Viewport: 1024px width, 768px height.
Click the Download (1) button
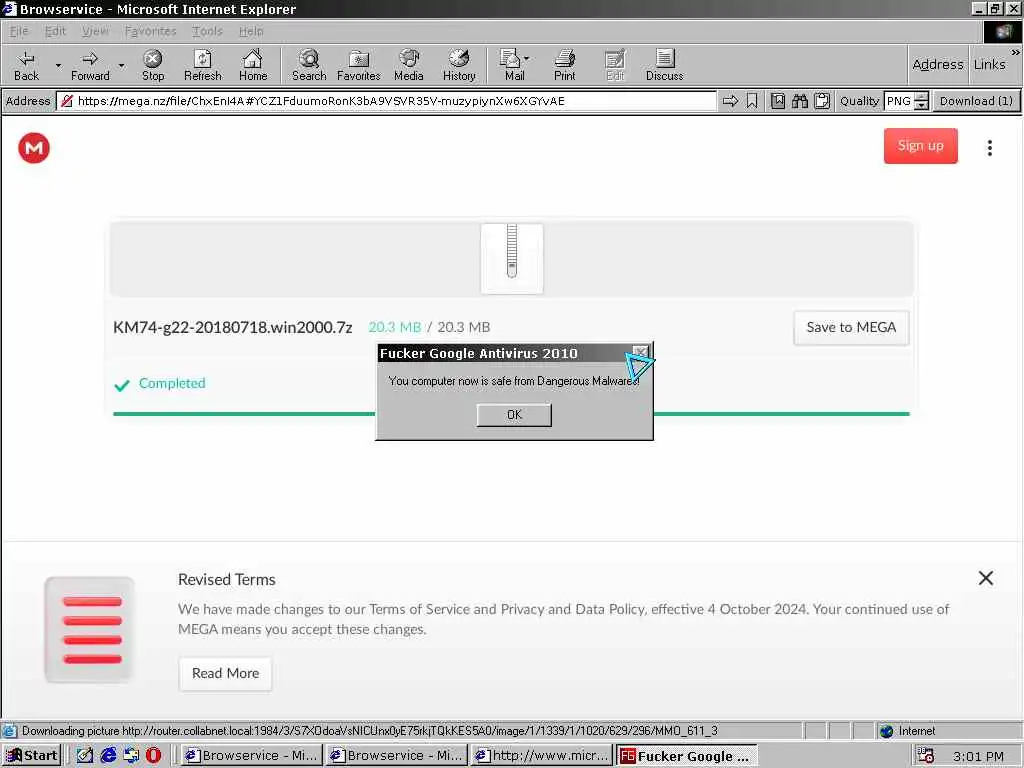[976, 101]
